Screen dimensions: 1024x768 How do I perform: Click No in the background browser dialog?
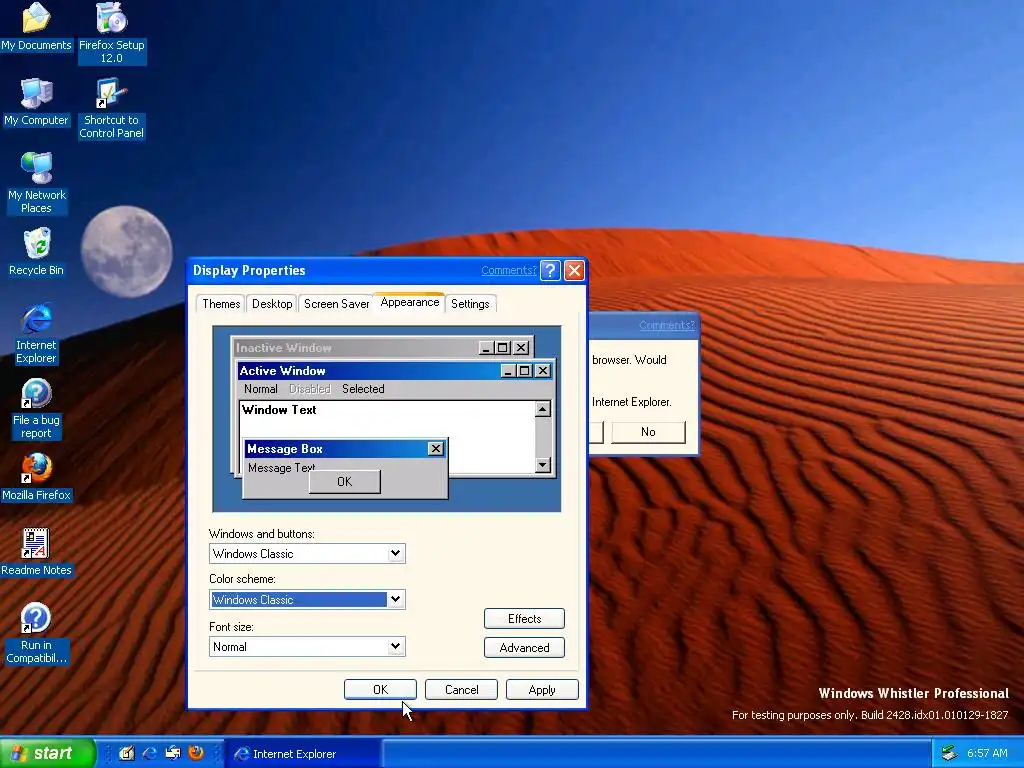pyautogui.click(x=648, y=432)
